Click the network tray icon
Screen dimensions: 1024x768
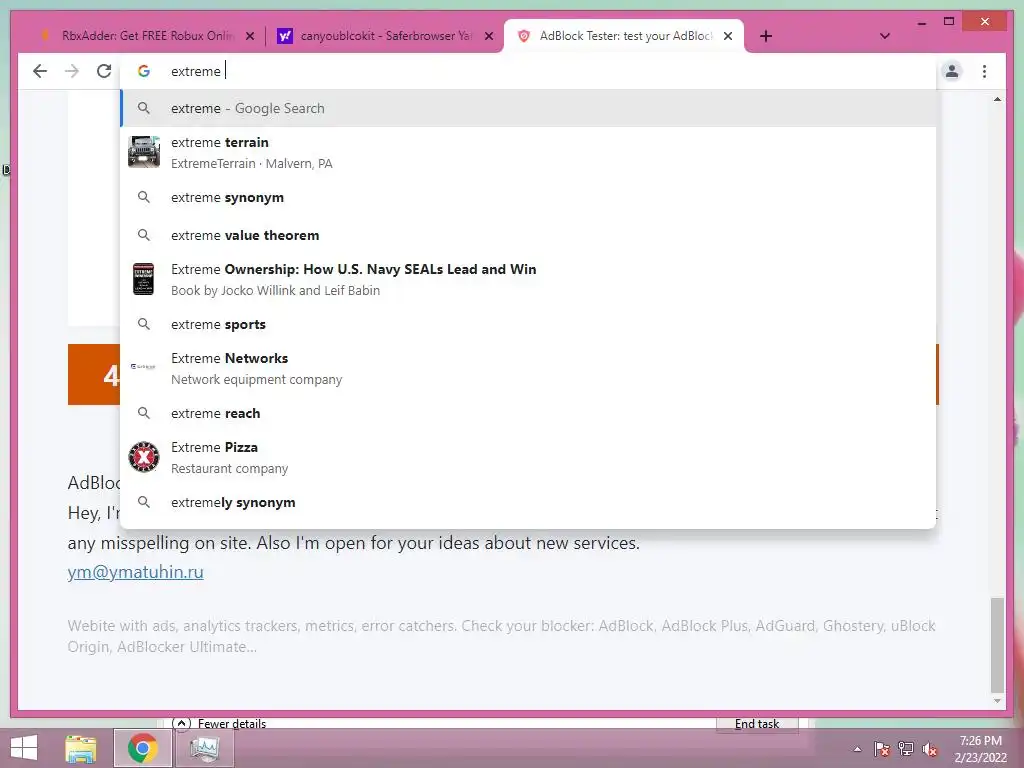(x=906, y=749)
